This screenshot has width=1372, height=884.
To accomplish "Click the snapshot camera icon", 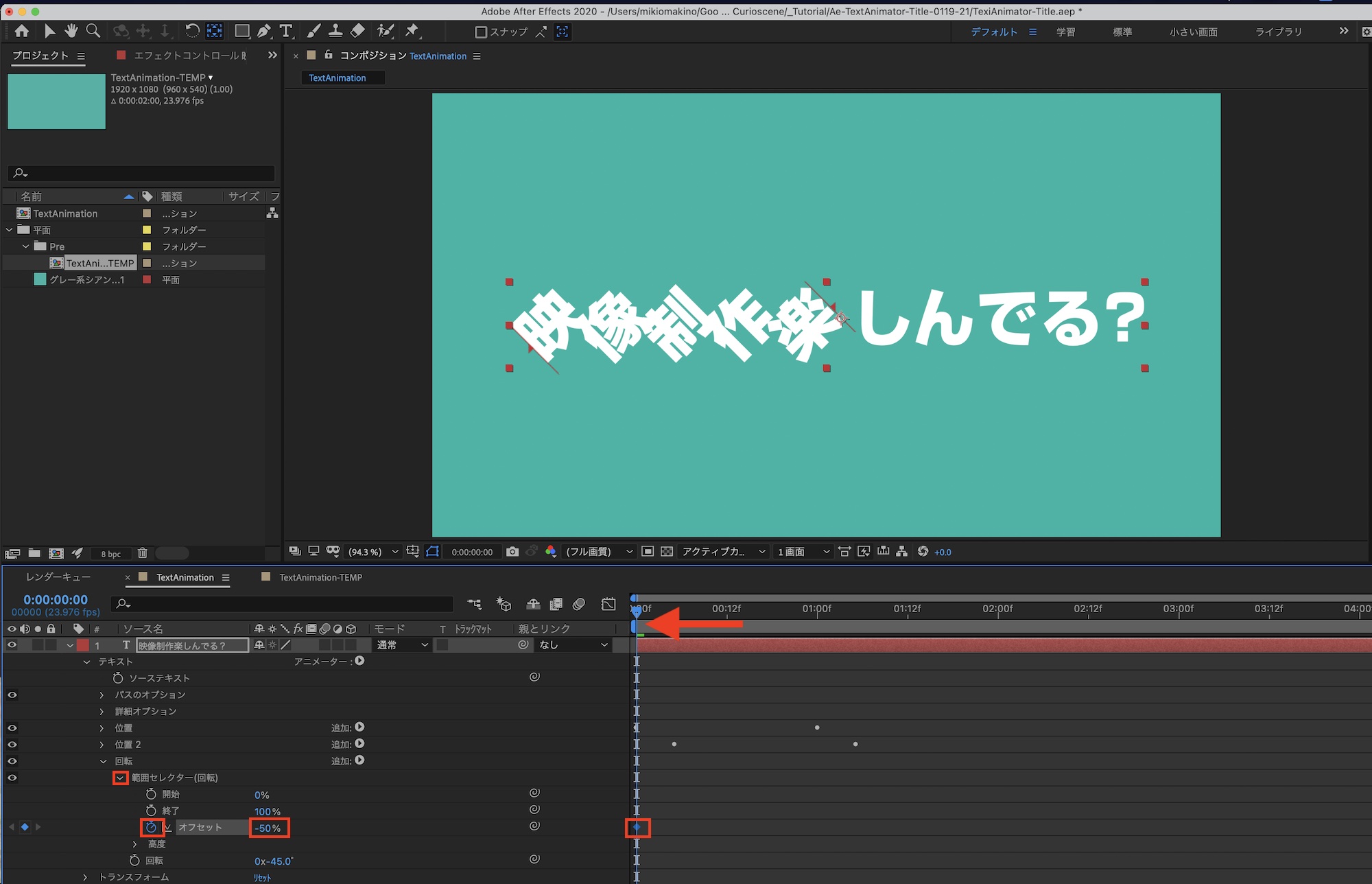I will [x=512, y=552].
